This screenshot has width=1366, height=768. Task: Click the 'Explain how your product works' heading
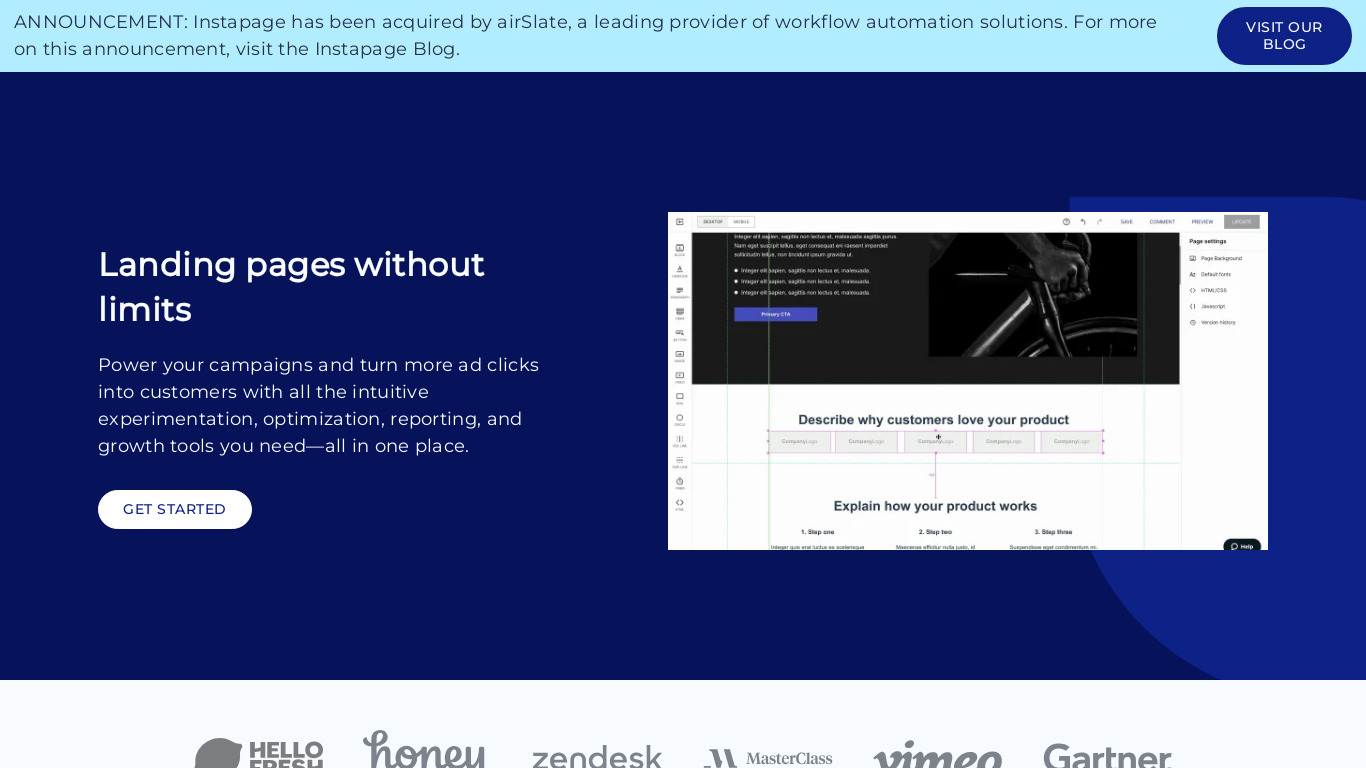coord(935,506)
